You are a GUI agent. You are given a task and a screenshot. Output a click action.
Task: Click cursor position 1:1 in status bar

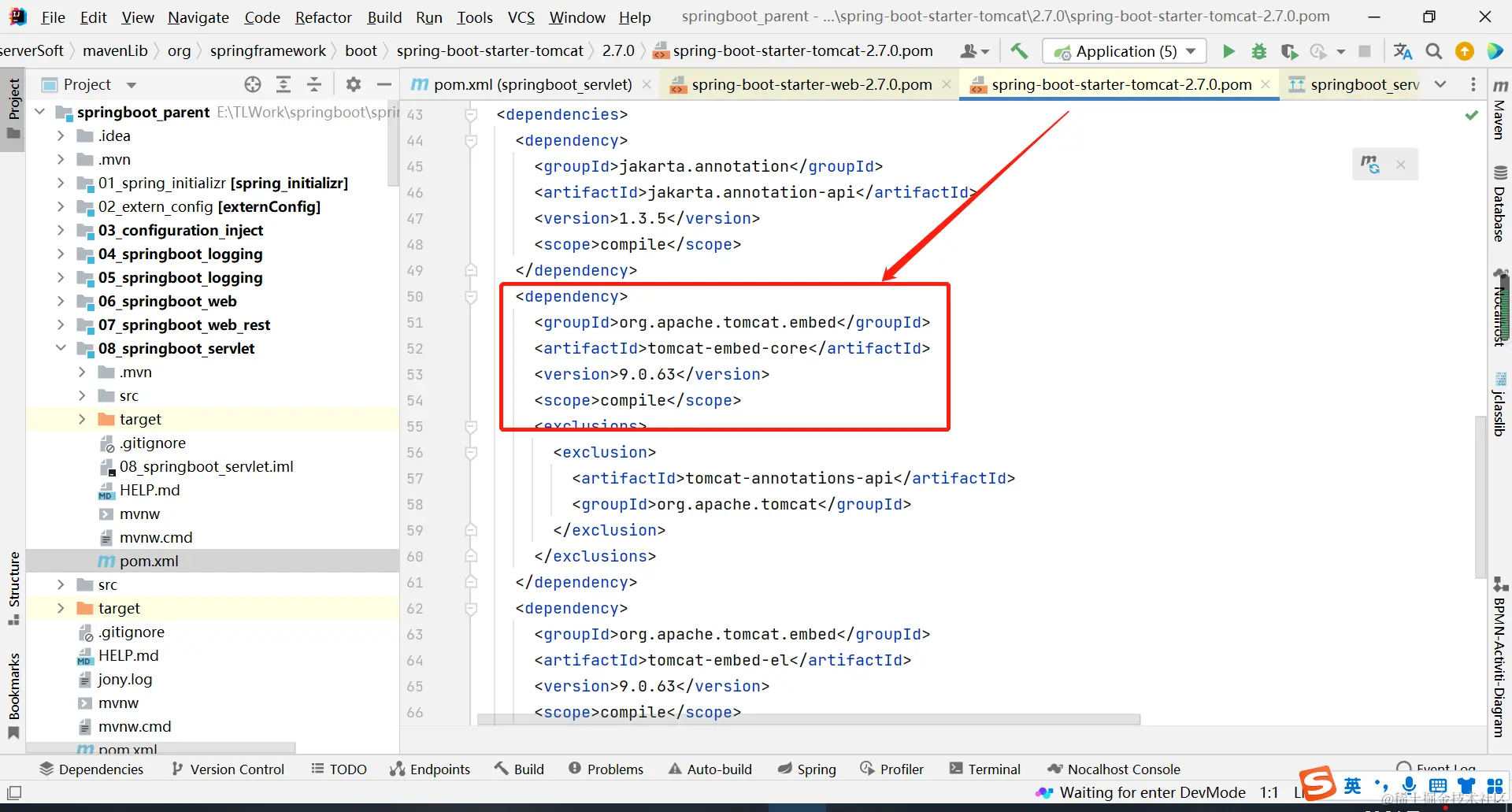point(1269,792)
